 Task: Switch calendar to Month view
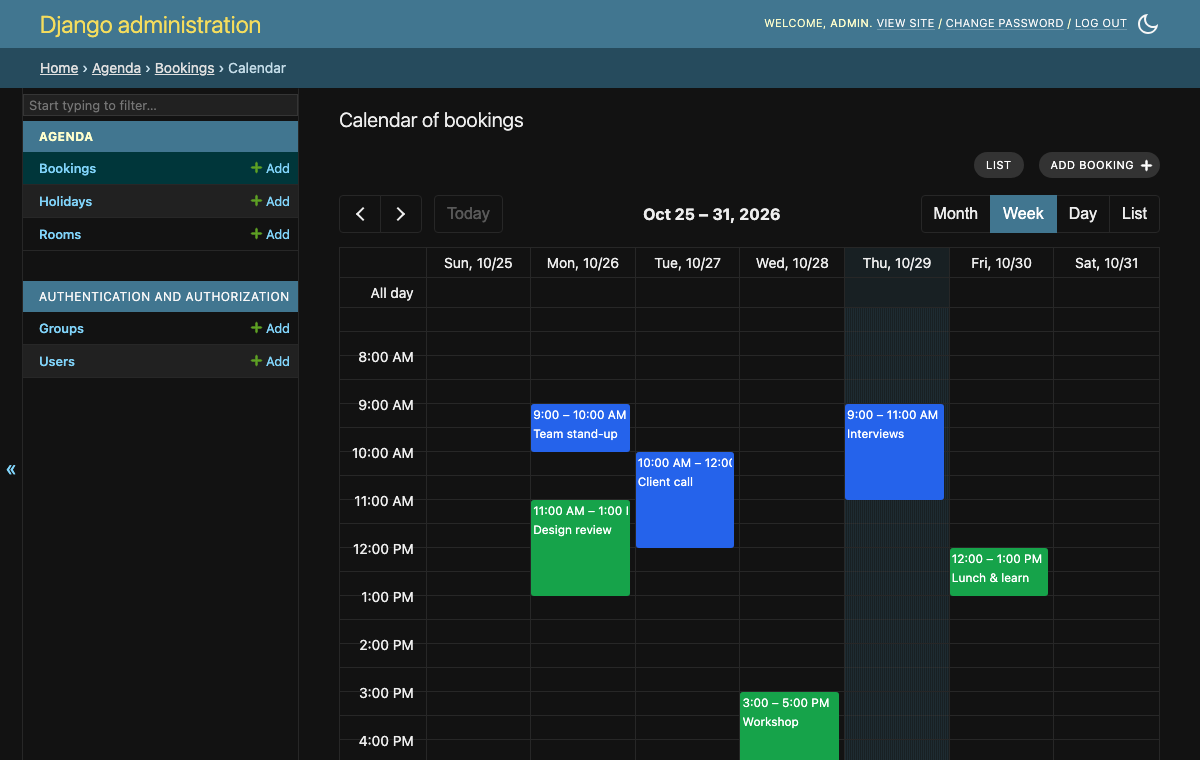[x=955, y=214]
